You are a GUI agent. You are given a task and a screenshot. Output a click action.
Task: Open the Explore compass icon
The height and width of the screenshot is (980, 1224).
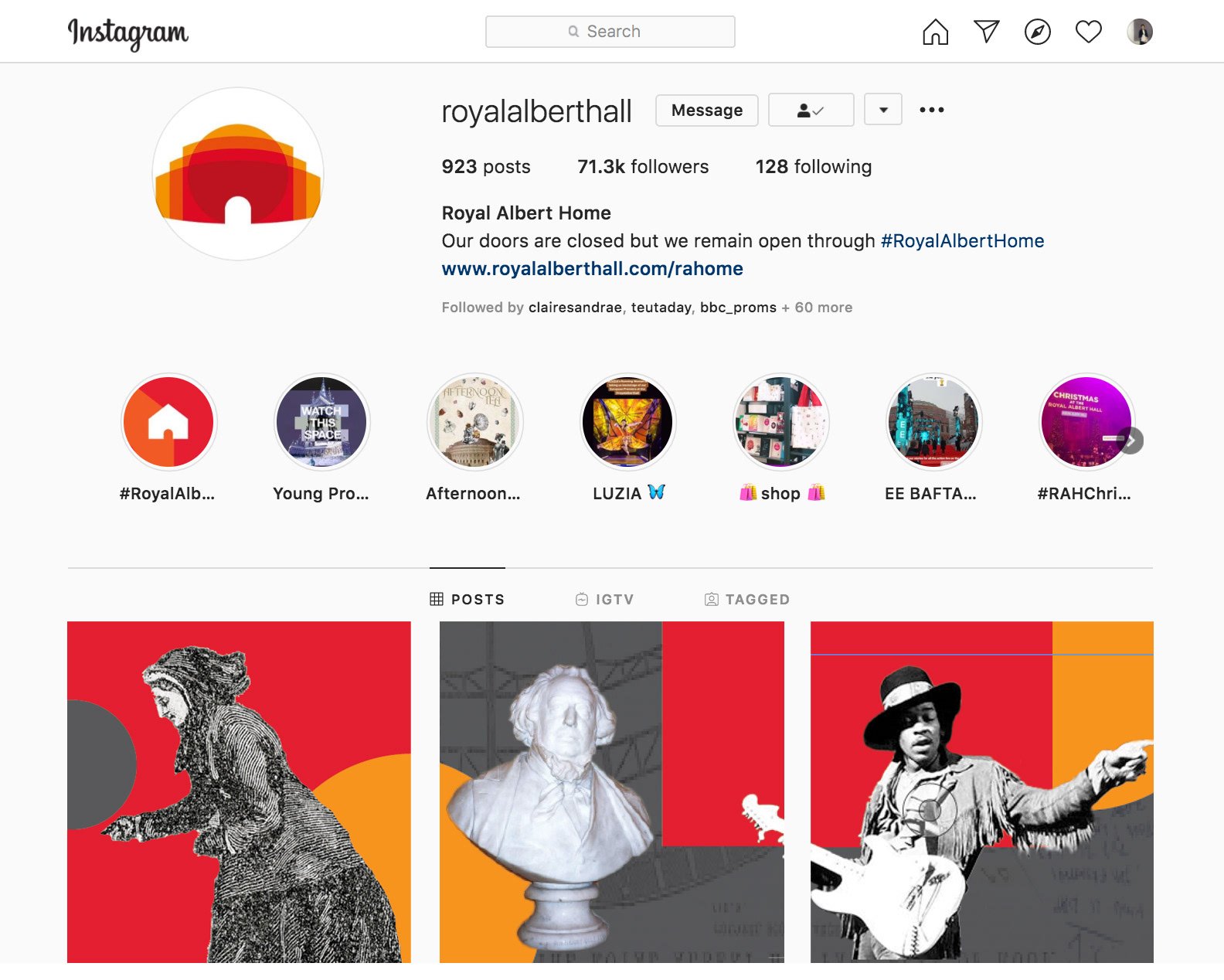1038,32
